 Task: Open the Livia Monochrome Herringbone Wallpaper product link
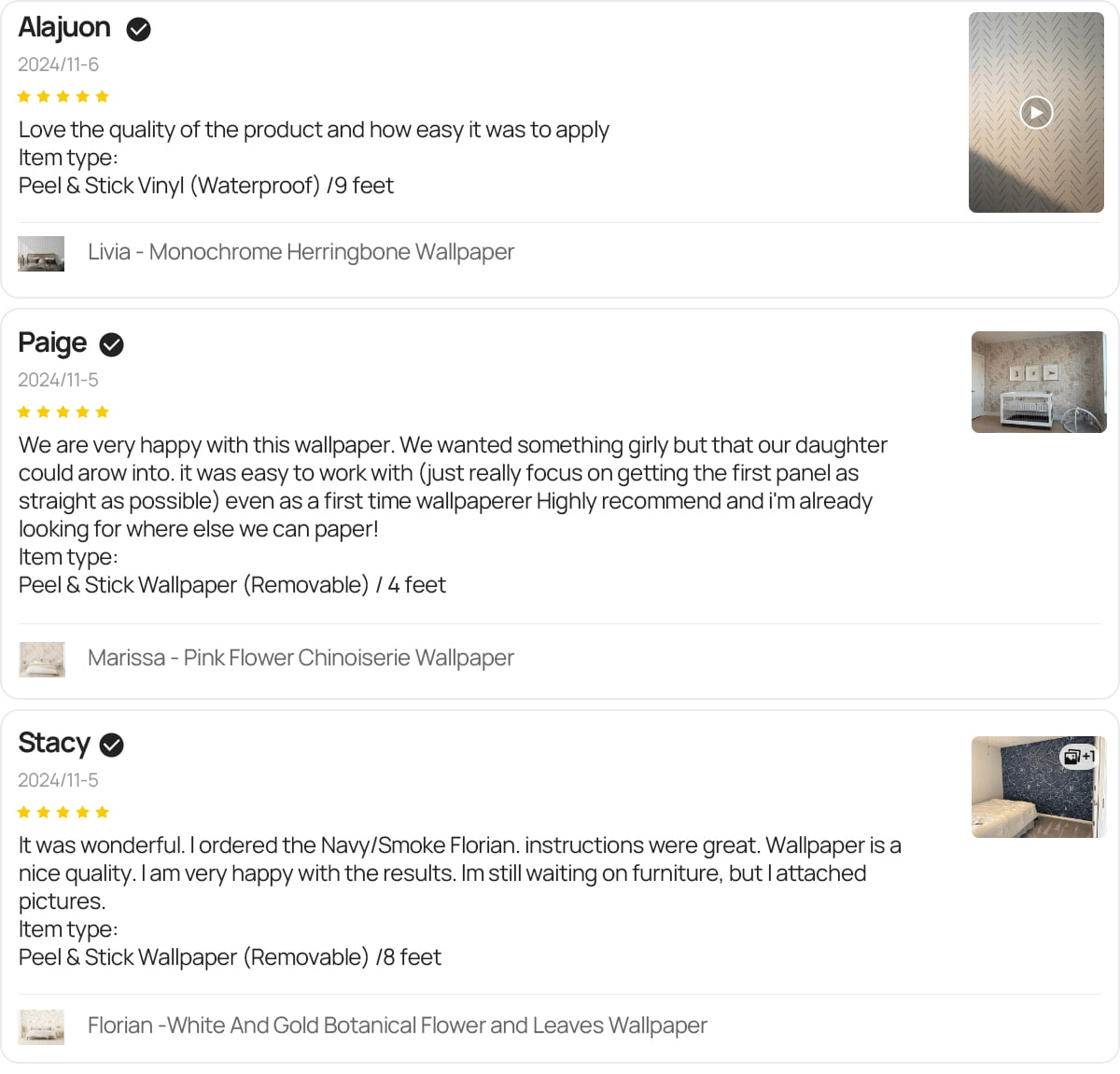point(300,252)
